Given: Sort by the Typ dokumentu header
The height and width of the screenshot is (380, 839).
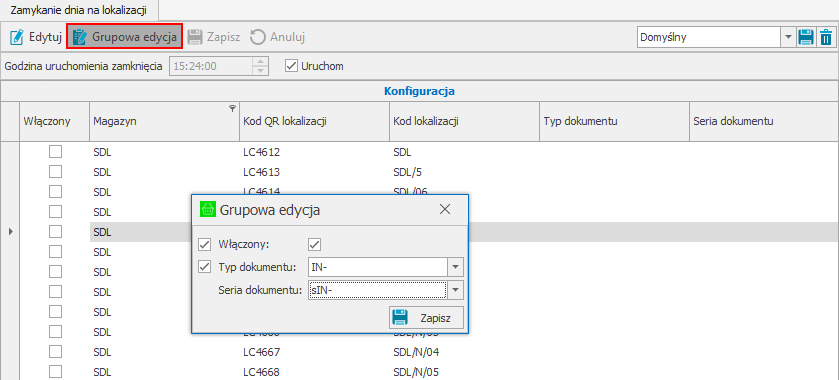Looking at the screenshot, I should point(614,121).
